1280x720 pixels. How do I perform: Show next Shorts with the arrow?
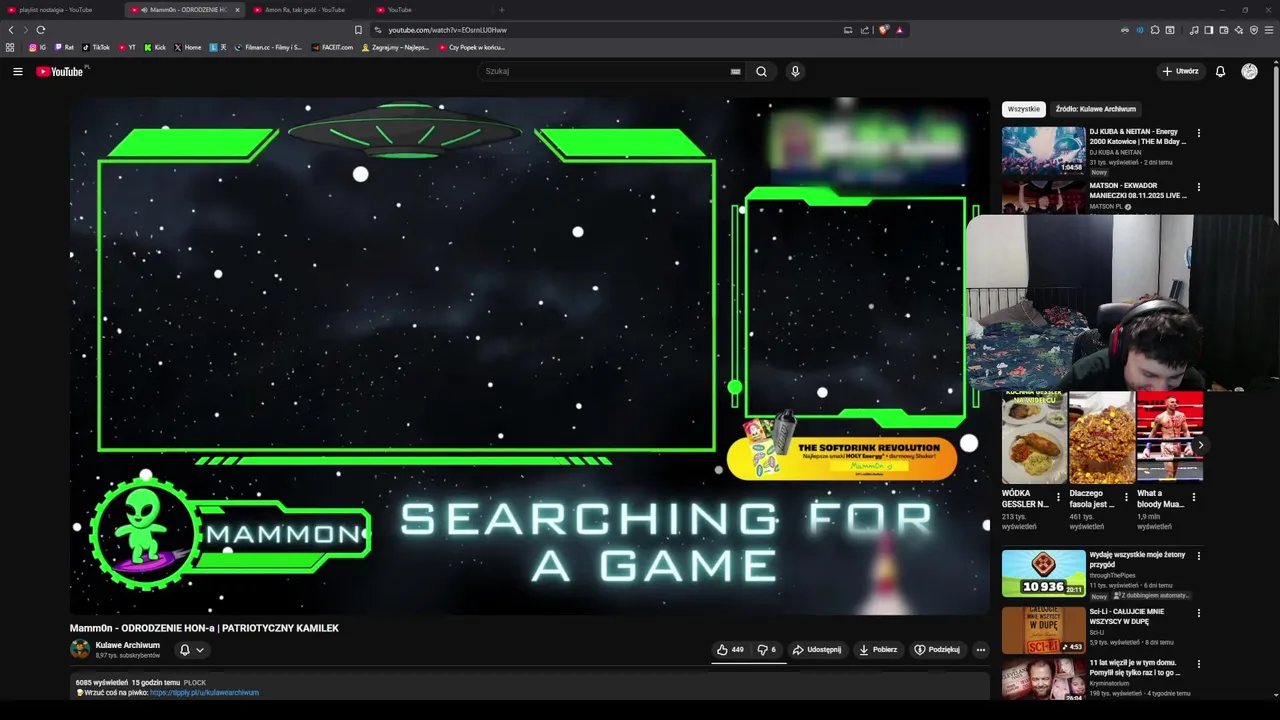(1200, 445)
